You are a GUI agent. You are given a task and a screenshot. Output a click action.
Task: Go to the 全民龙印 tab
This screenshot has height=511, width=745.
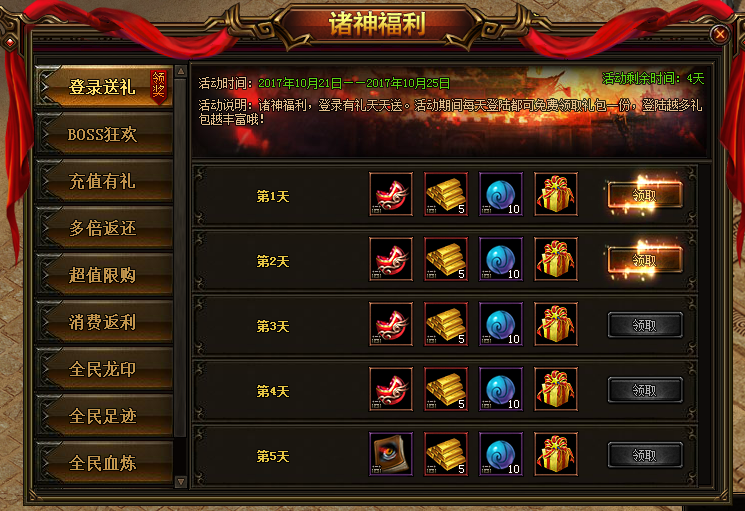click(104, 369)
